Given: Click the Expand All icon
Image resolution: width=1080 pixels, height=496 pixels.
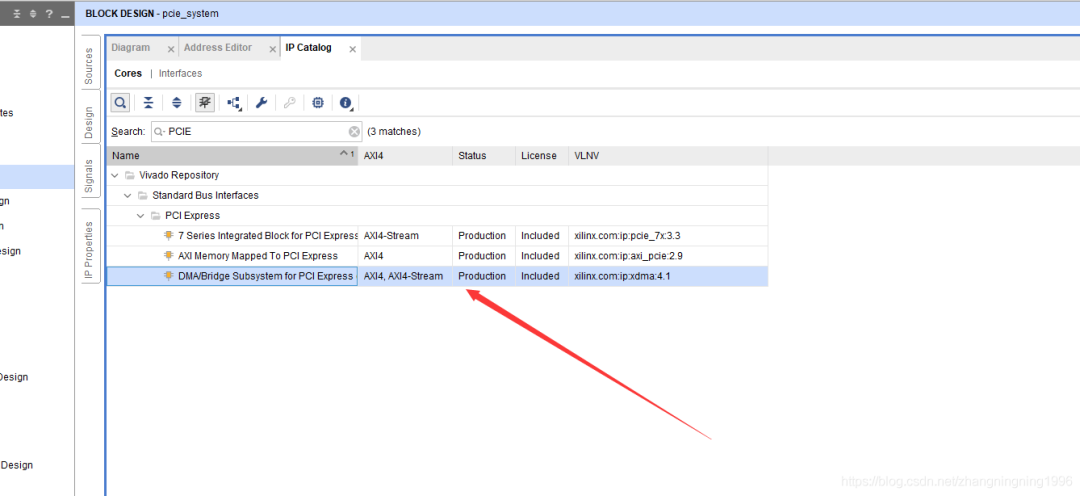Looking at the screenshot, I should [x=176, y=103].
